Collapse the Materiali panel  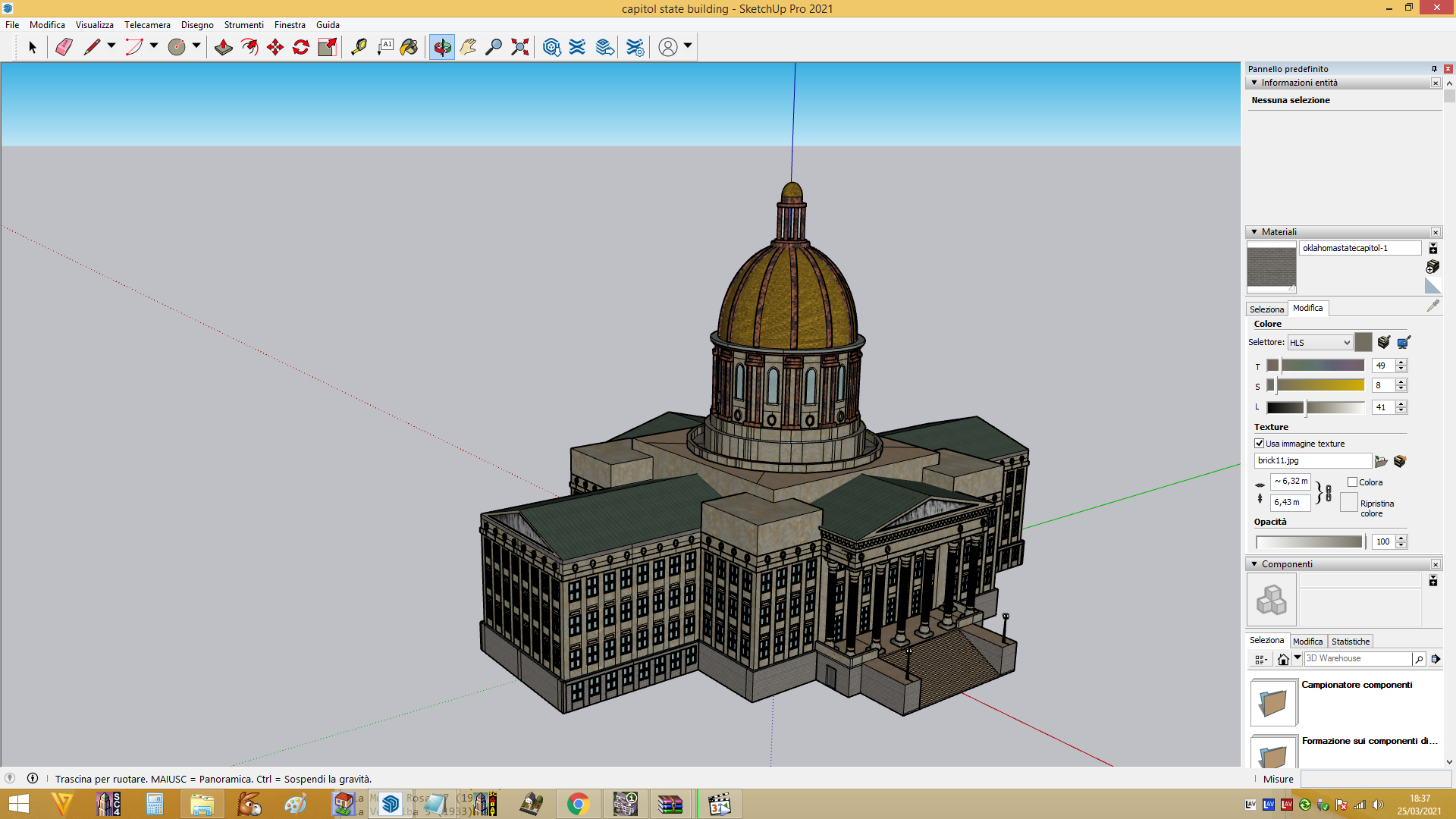(1254, 232)
